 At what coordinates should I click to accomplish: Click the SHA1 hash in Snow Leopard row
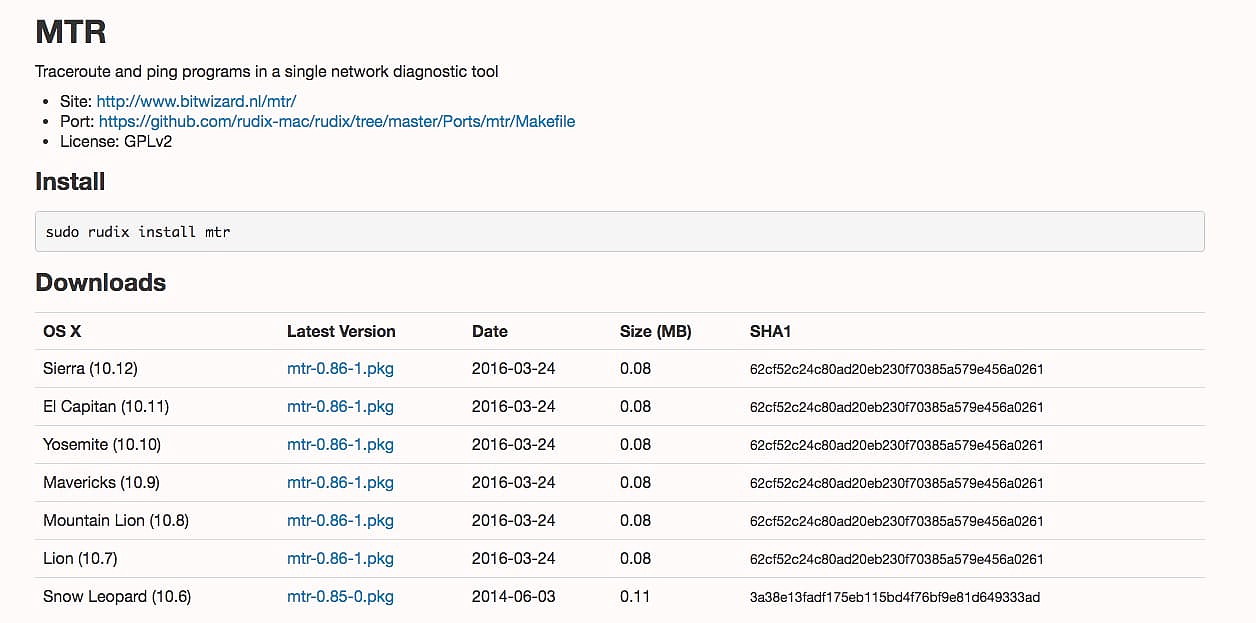click(x=894, y=597)
